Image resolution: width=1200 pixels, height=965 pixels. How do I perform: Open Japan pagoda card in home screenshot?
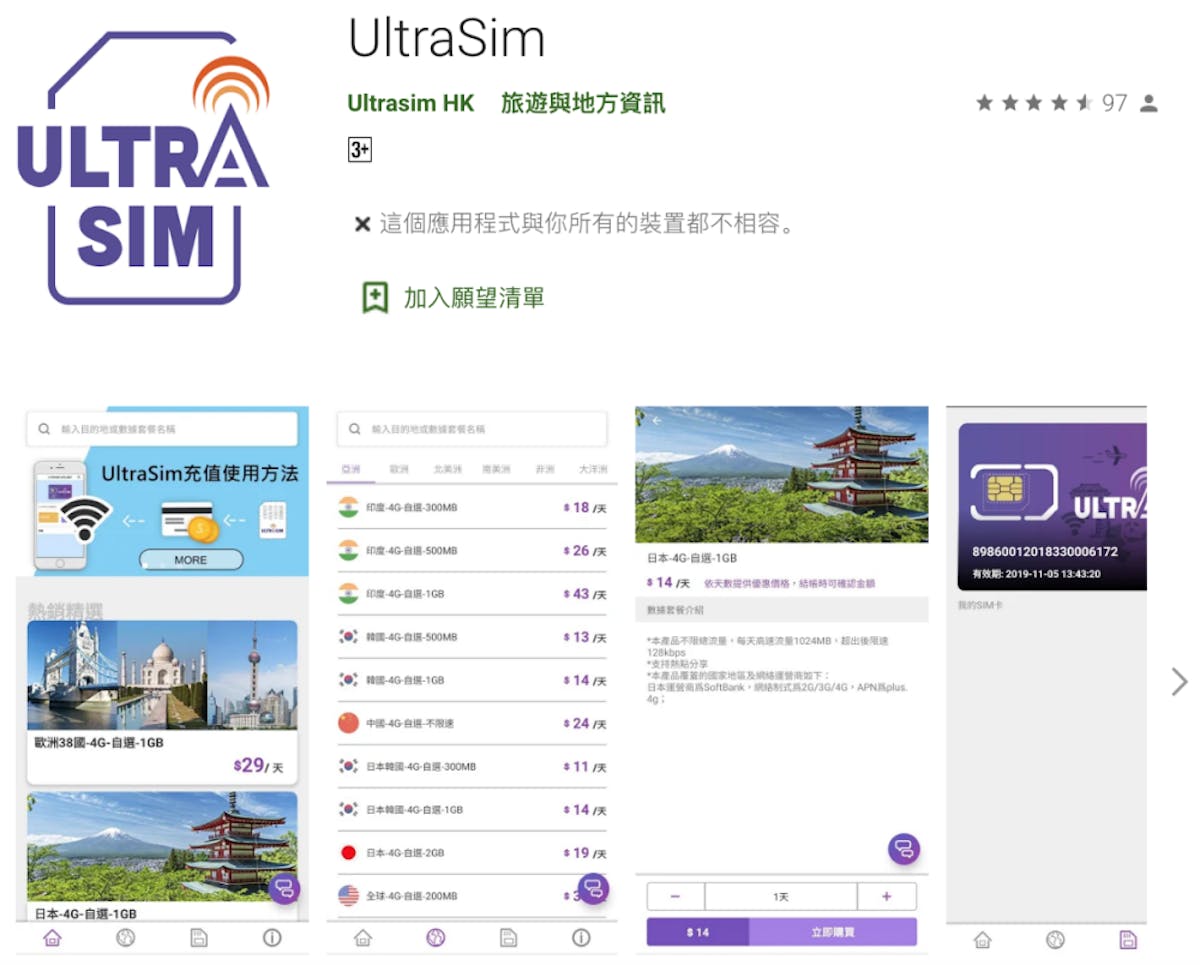pyautogui.click(x=162, y=857)
